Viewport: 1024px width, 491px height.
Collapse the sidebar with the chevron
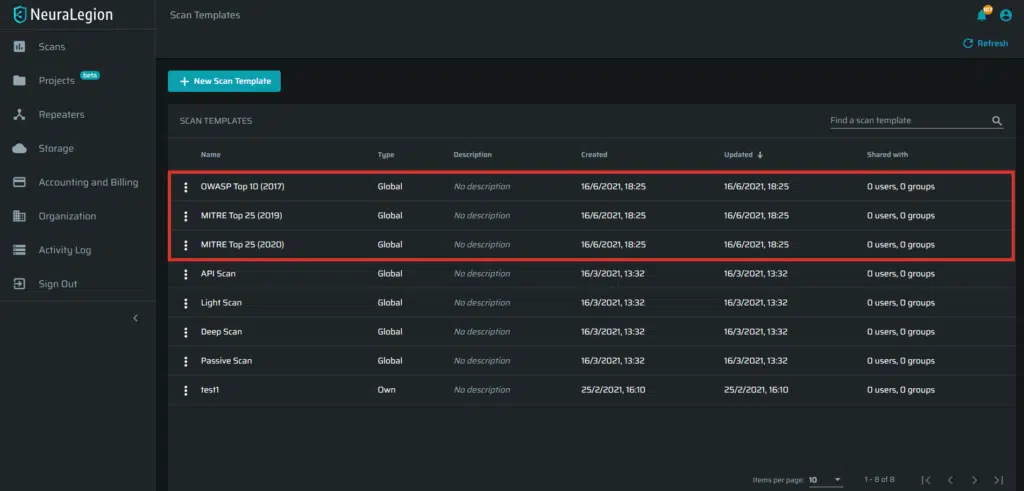coord(136,318)
